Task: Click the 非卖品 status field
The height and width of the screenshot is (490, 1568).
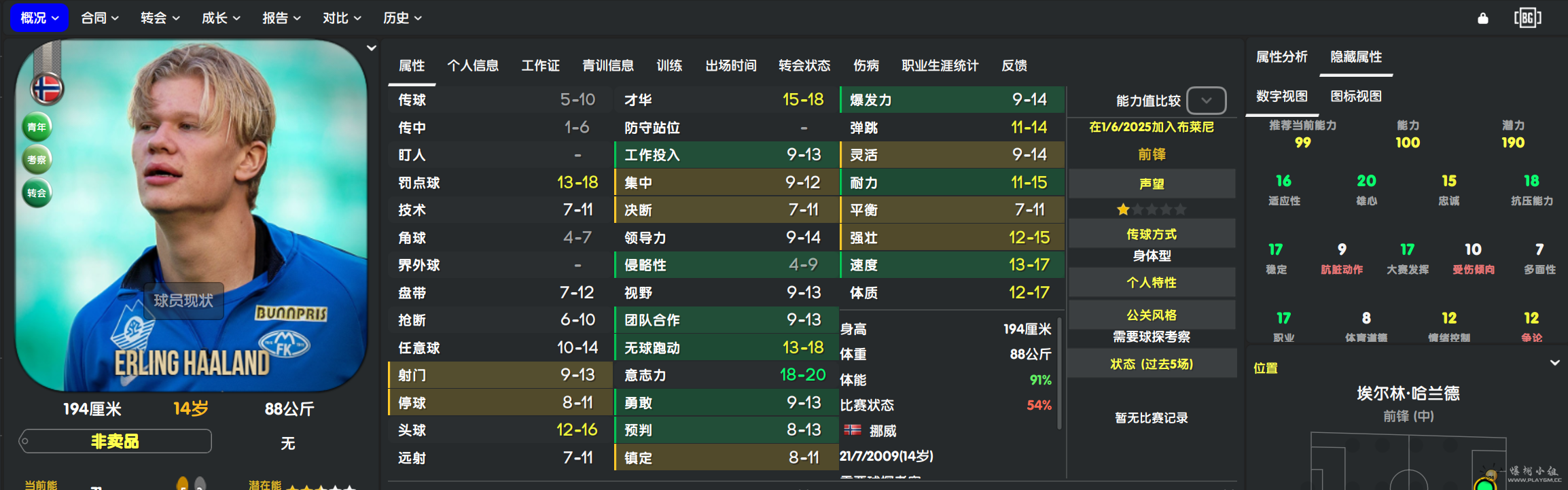Action: click(115, 442)
